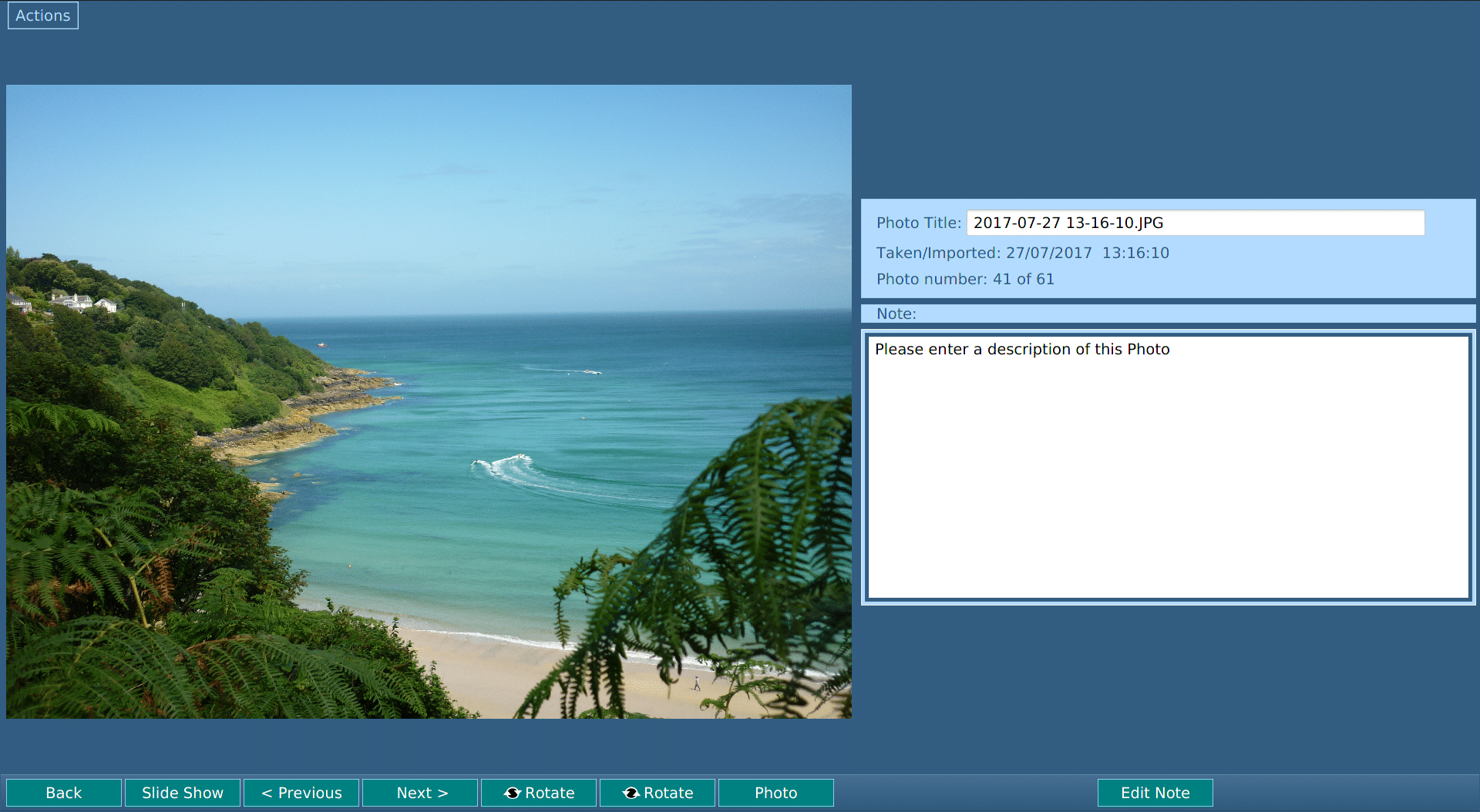
Task: Go to the Previous photo
Action: (x=301, y=793)
